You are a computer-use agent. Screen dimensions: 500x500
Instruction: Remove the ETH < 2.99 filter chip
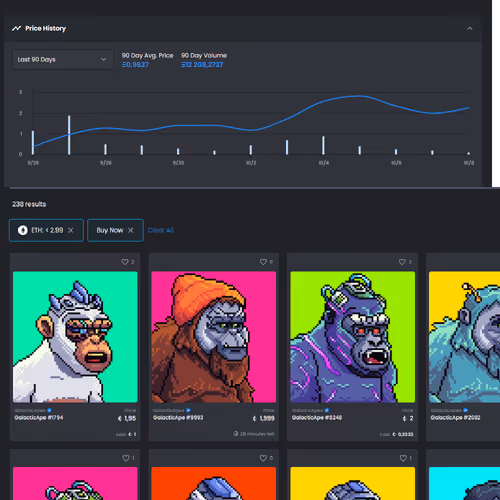tap(71, 230)
